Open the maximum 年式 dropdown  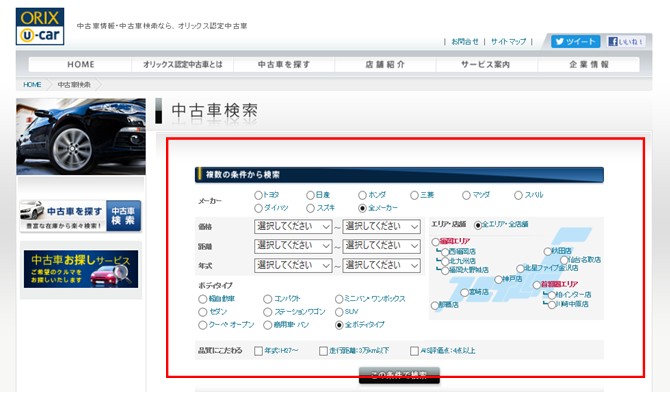[x=382, y=265]
